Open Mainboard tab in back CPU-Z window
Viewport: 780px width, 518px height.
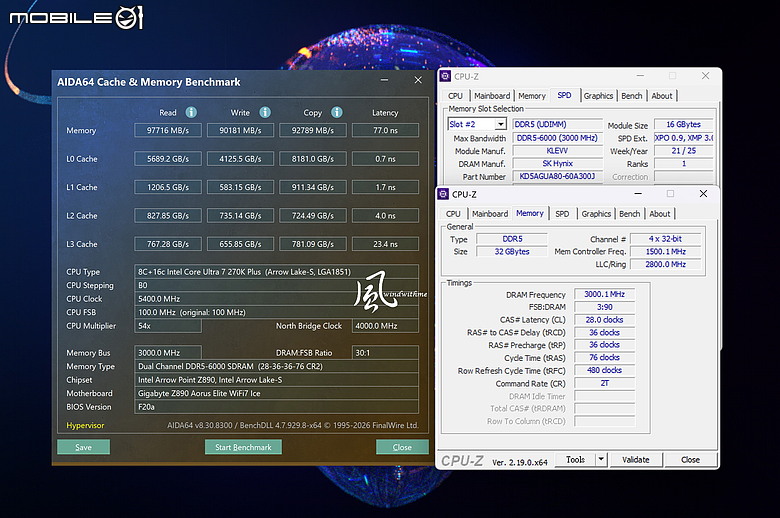click(492, 96)
